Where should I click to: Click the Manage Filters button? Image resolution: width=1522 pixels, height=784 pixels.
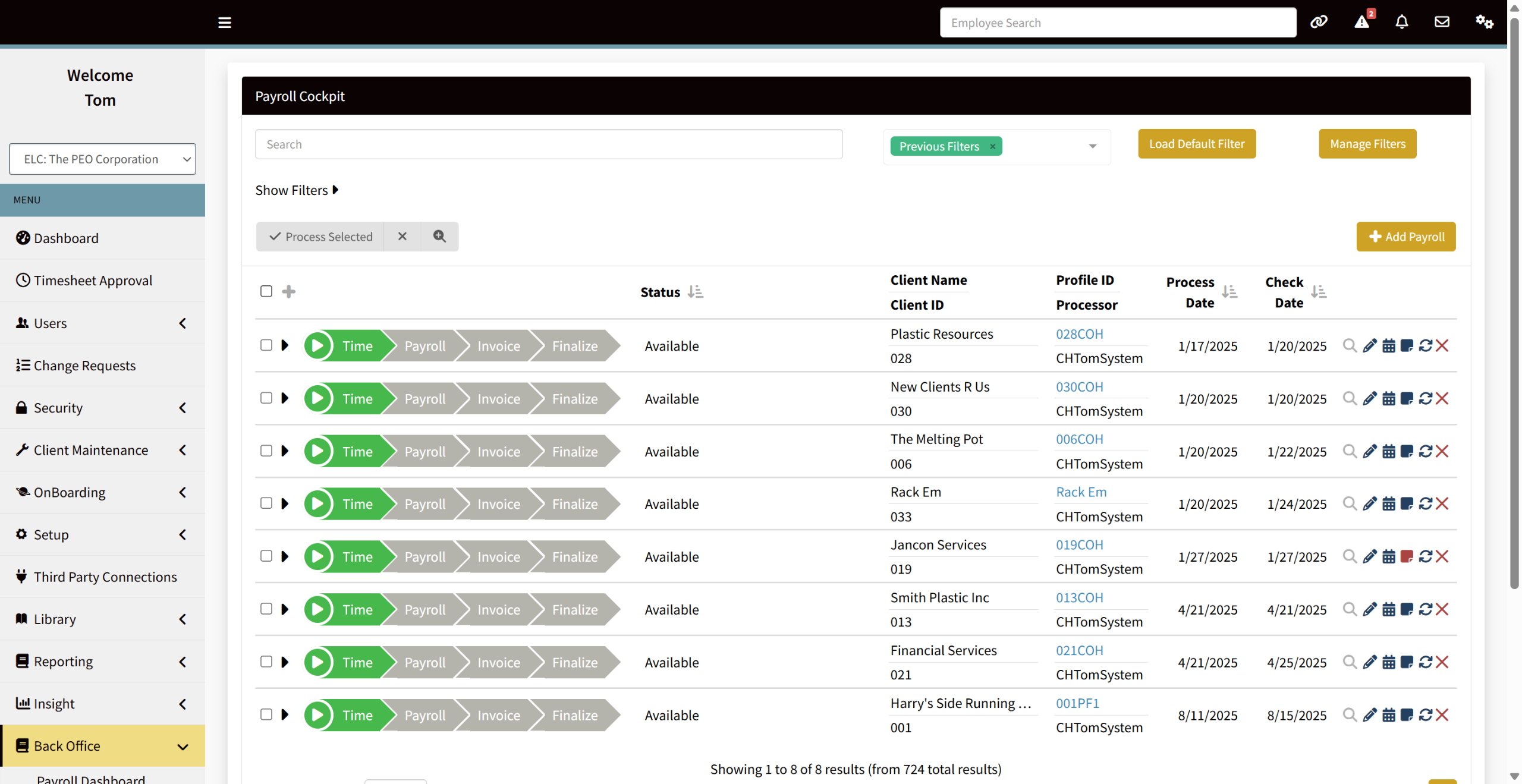click(1367, 144)
